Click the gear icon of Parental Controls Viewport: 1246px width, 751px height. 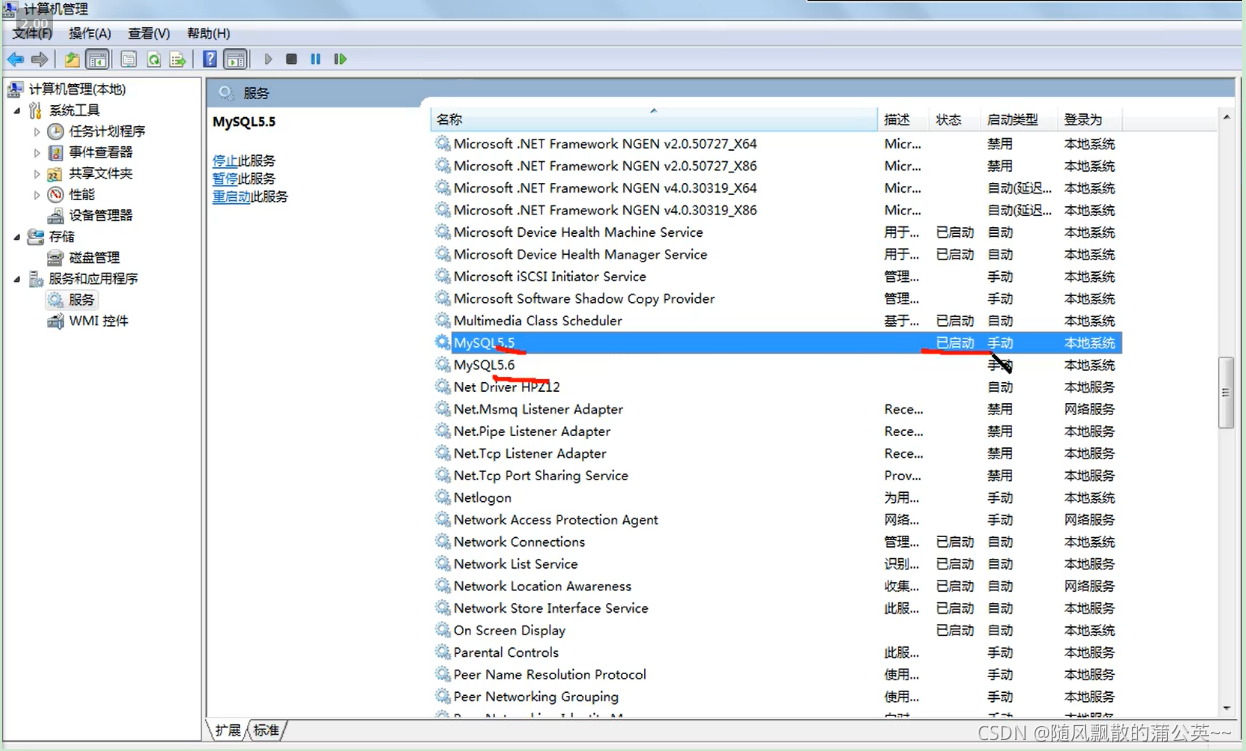pyautogui.click(x=443, y=652)
